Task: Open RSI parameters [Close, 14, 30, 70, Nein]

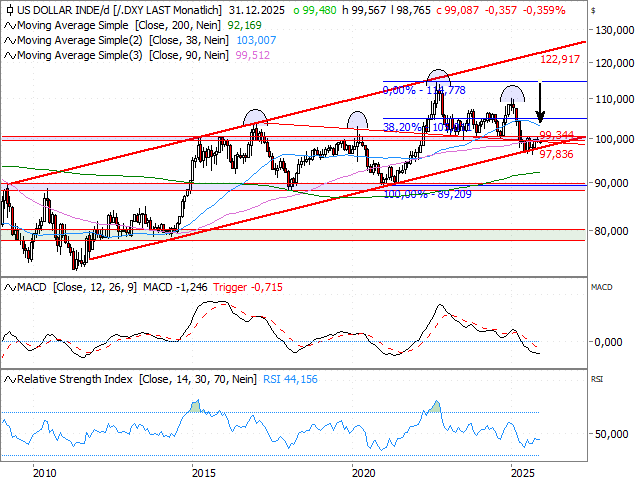Action: coord(198,379)
